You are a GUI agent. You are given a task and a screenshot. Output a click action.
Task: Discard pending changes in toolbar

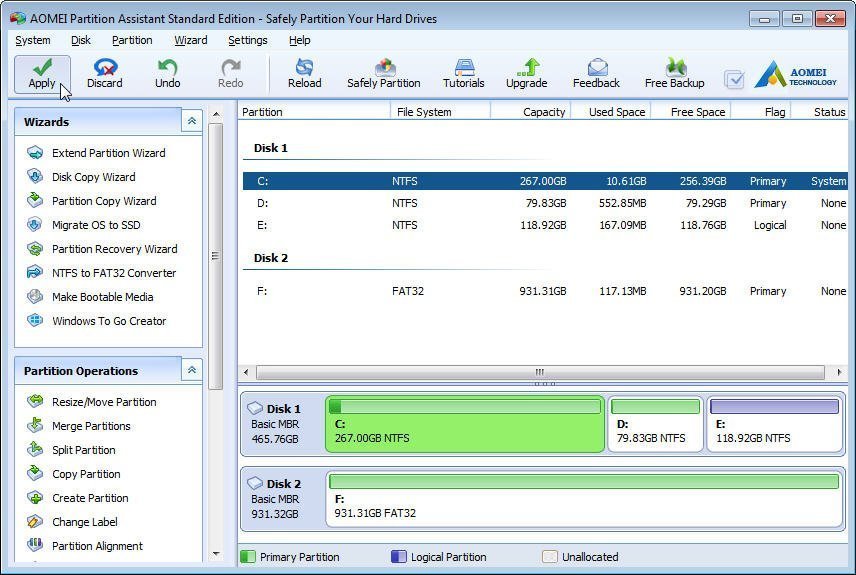pos(105,74)
